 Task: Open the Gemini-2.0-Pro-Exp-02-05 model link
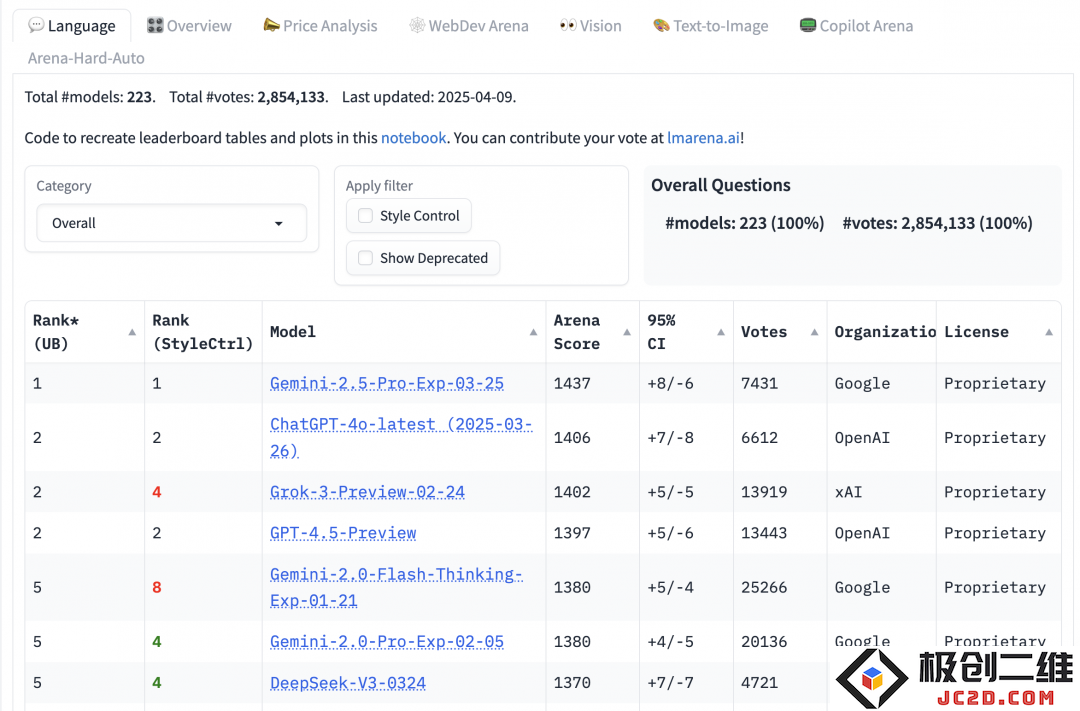pos(386,641)
